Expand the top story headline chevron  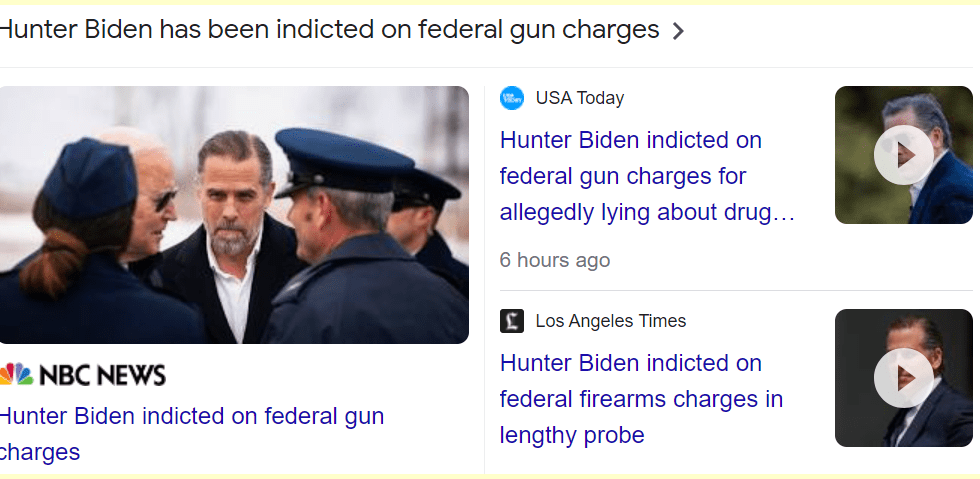click(679, 31)
